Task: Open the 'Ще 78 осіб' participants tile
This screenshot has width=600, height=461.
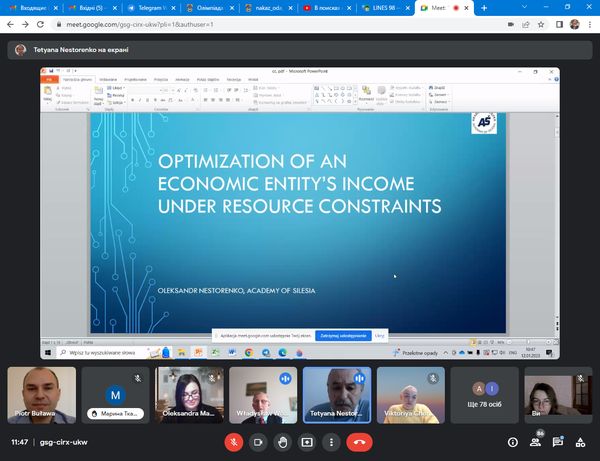Action: tap(484, 394)
